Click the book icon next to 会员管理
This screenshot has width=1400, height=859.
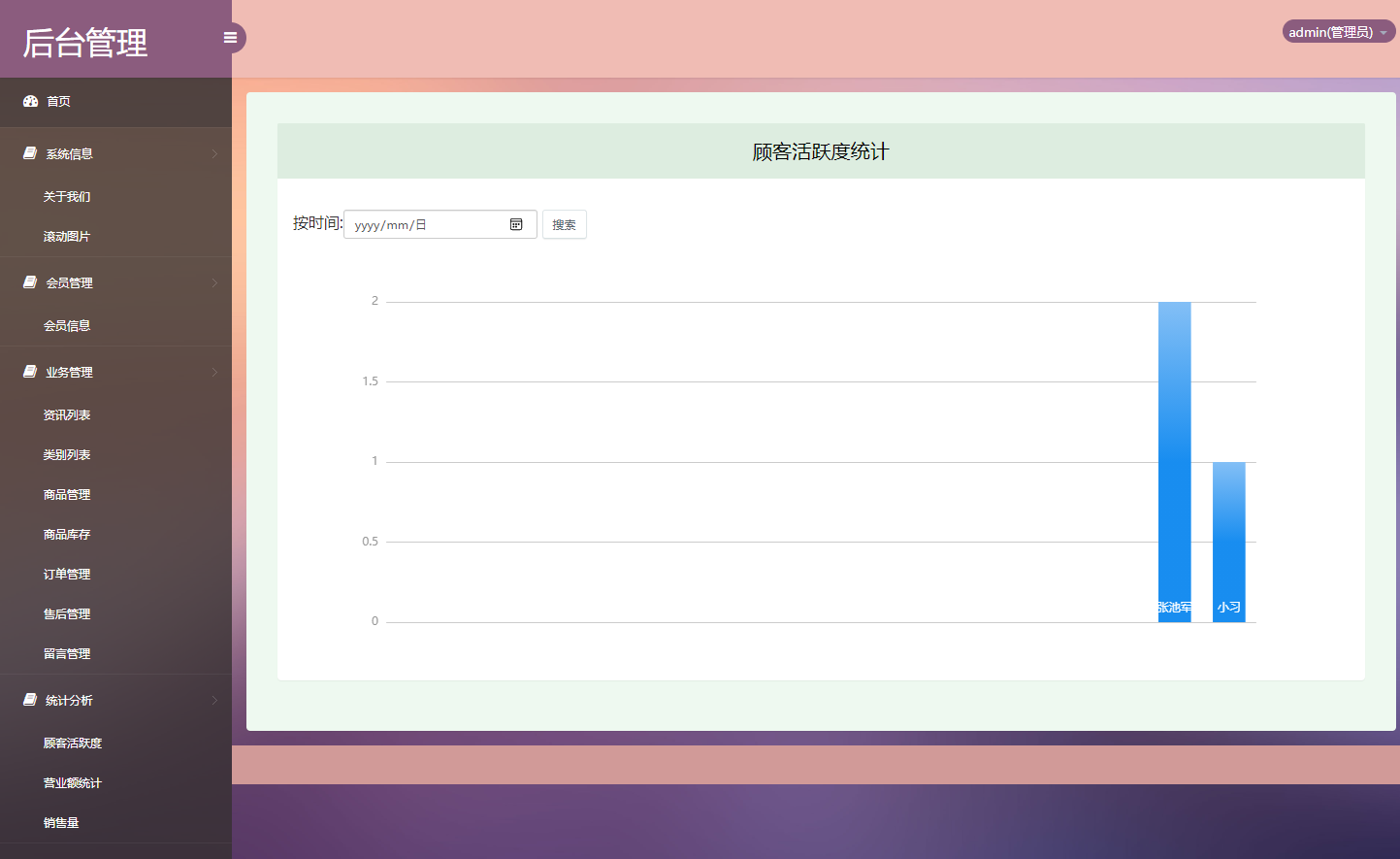click(x=28, y=281)
